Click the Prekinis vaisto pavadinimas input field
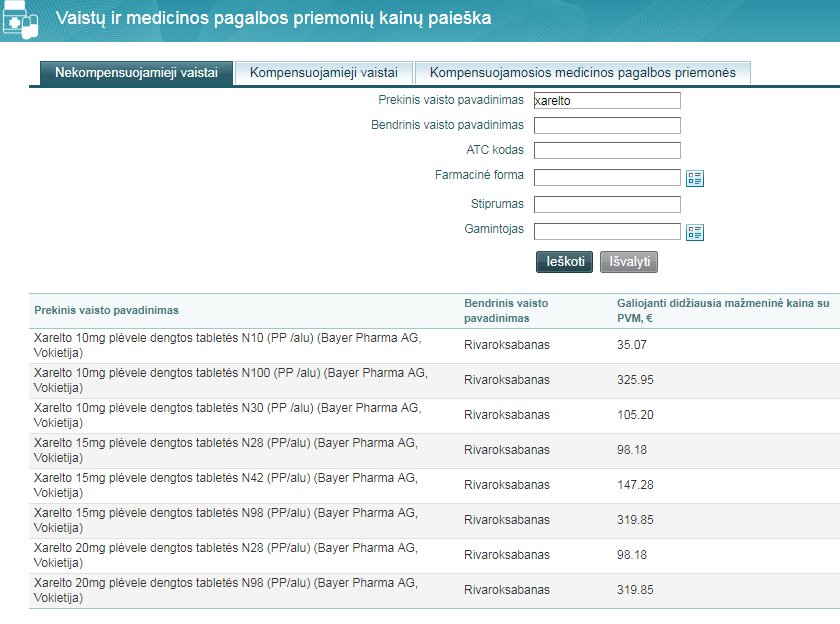 tap(607, 100)
